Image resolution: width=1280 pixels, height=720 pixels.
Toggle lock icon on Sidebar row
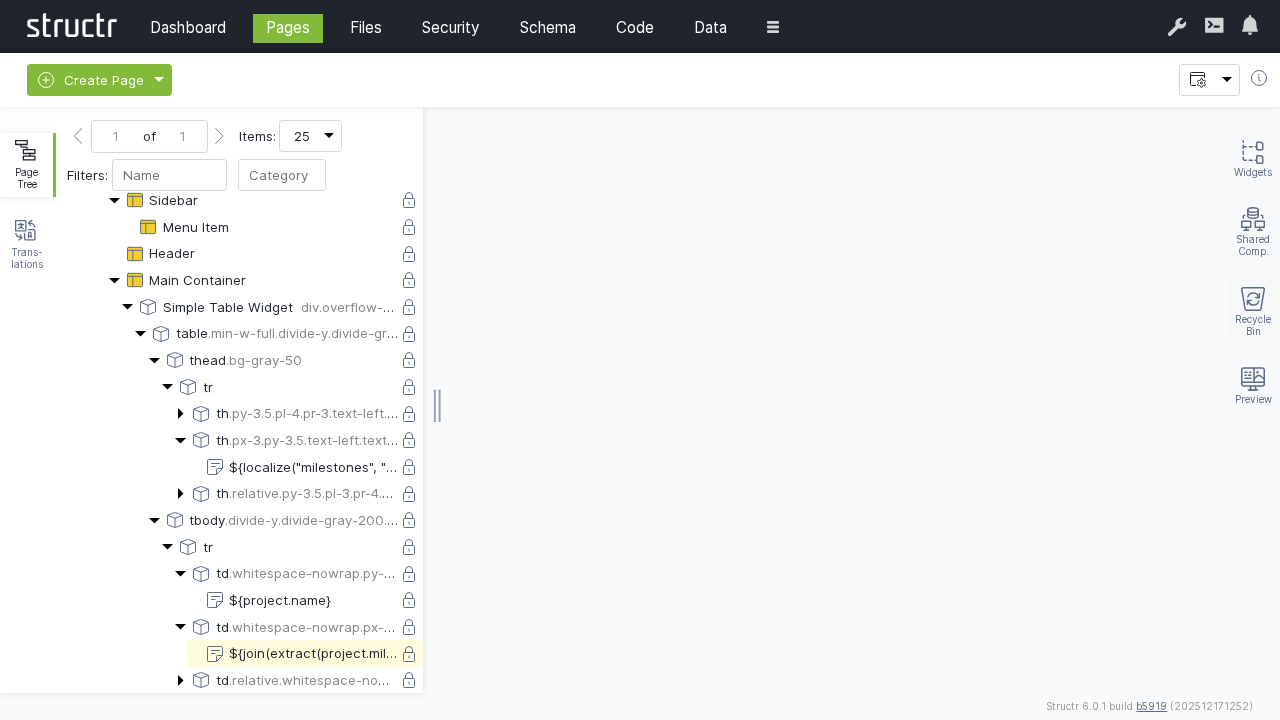pos(409,201)
